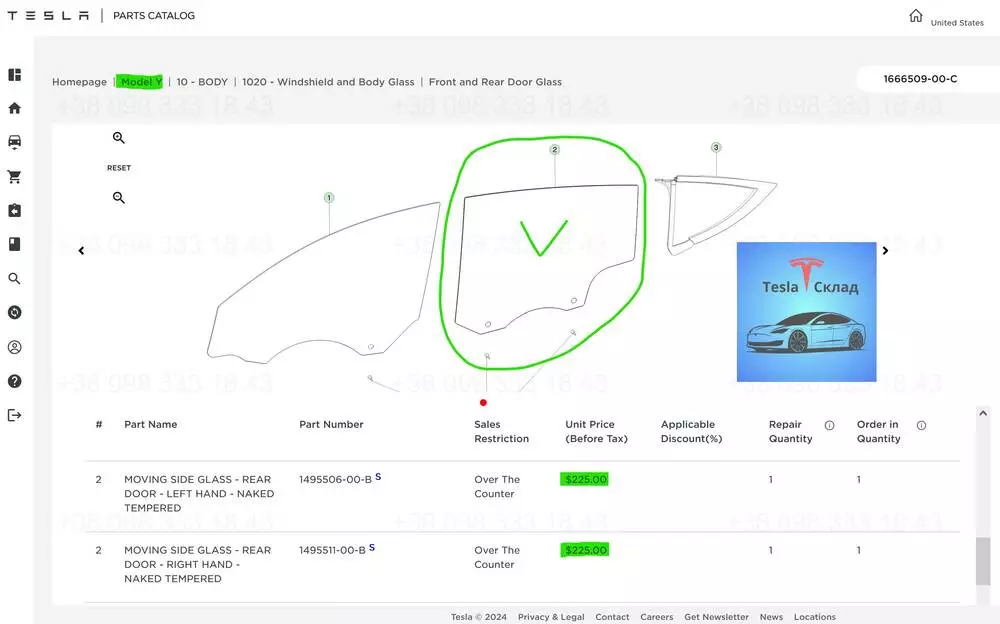Screen dimensions: 1000x624
Task: Click RESET diagram zoom button
Action: coord(119,168)
